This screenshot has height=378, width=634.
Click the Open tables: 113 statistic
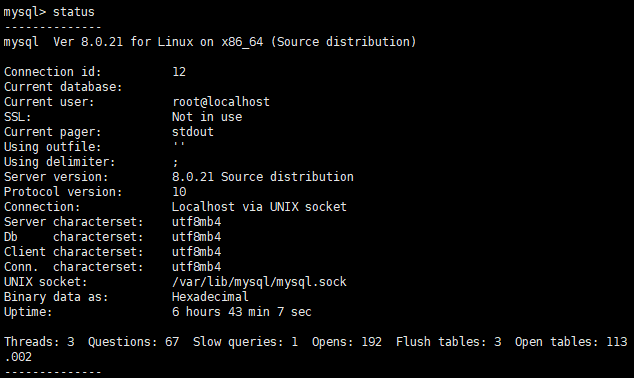click(x=571, y=342)
